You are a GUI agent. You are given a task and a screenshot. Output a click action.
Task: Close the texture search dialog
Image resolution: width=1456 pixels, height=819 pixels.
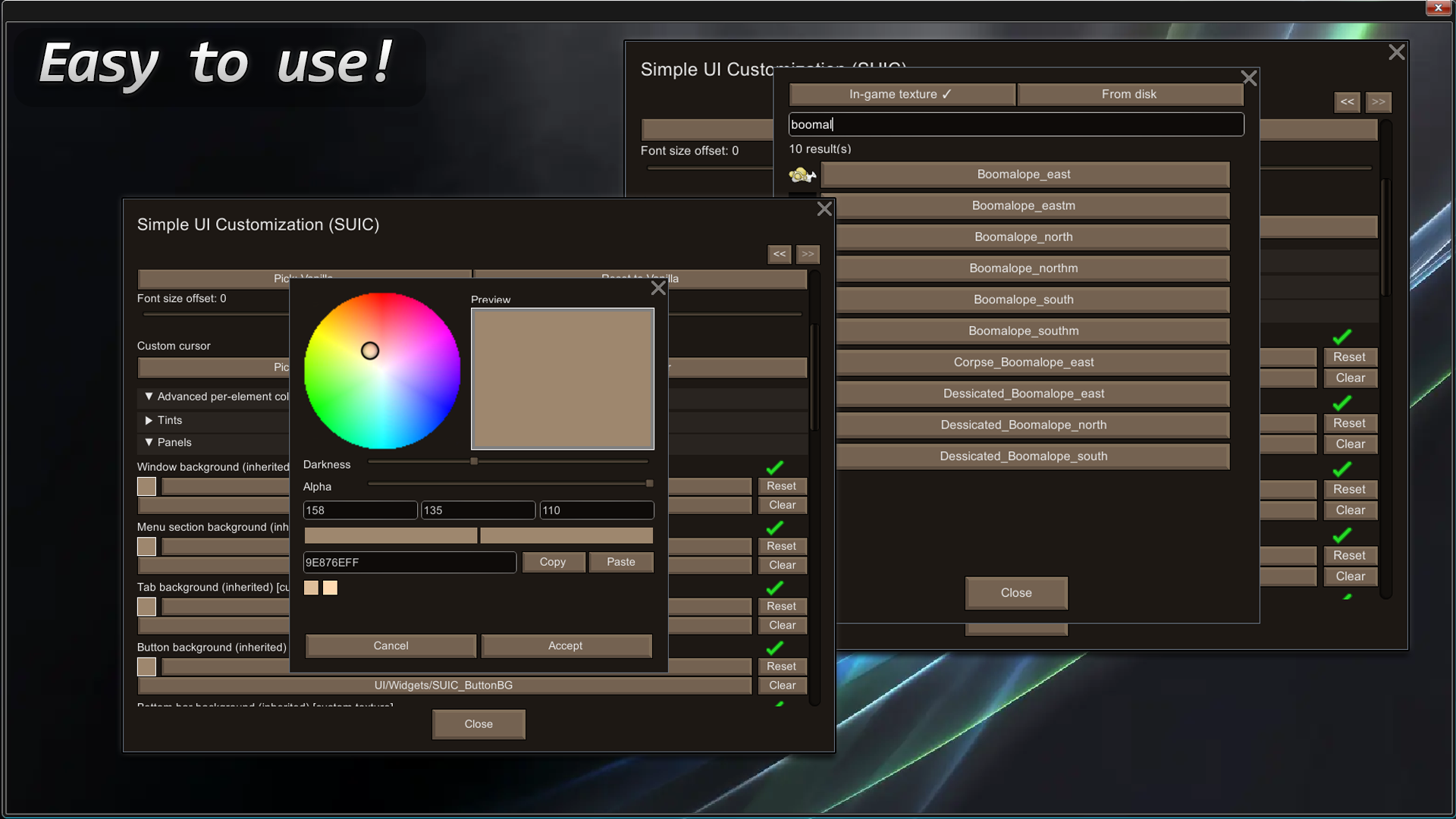coord(1249,78)
